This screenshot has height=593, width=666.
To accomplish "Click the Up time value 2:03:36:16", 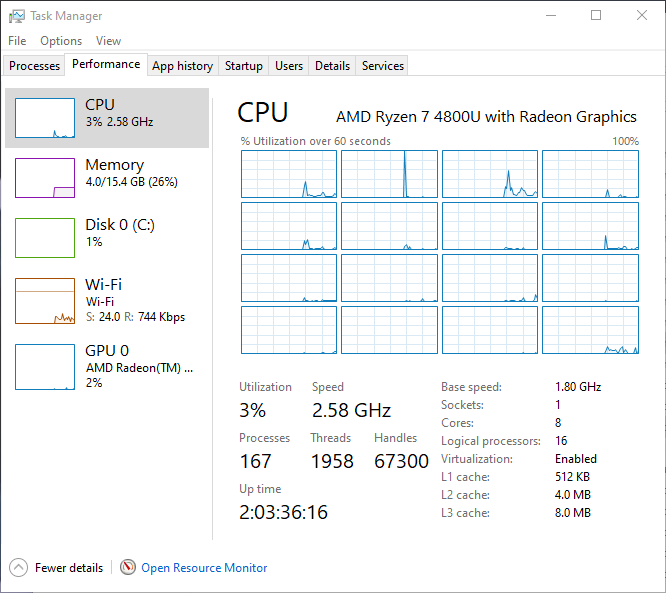I will coord(283,512).
